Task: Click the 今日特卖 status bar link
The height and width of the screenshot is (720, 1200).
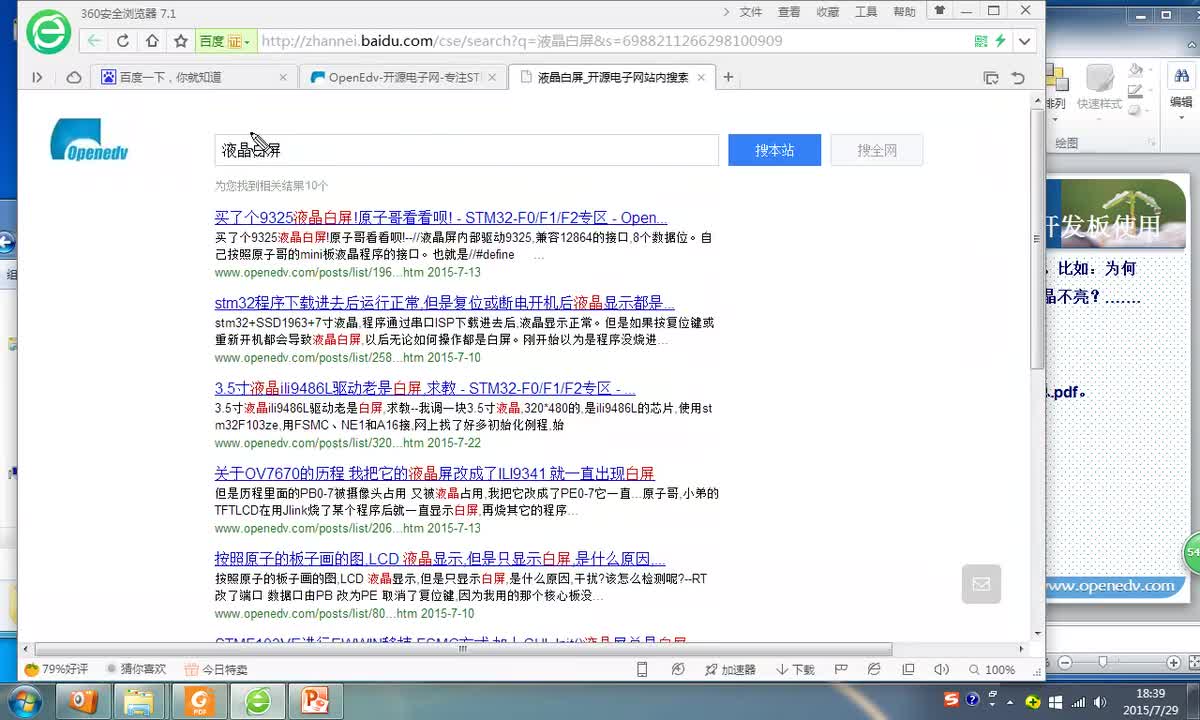Action: pyautogui.click(x=216, y=669)
